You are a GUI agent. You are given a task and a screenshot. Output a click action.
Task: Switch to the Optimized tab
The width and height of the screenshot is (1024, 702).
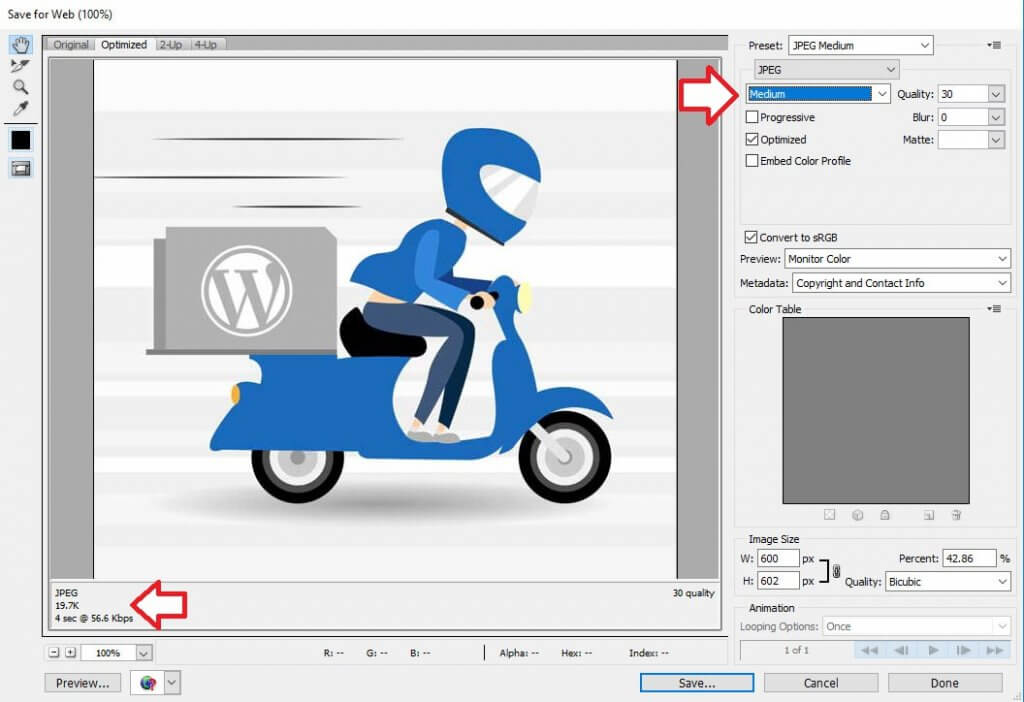123,44
